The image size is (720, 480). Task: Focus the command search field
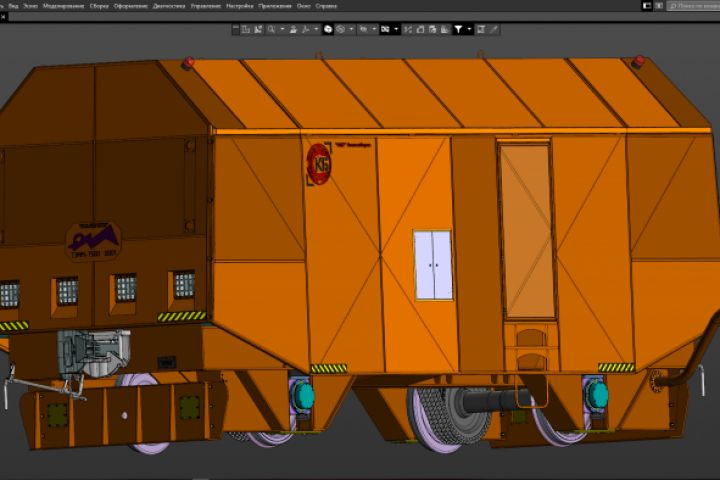[x=693, y=6]
